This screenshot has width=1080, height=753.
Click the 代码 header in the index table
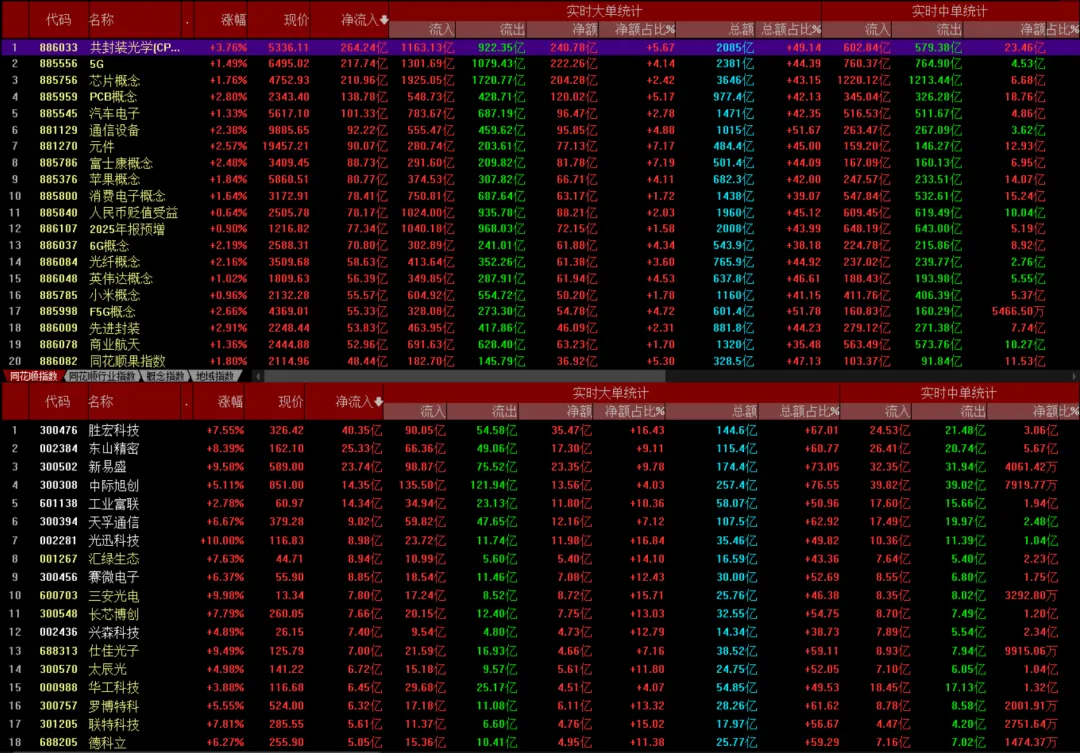pos(58,20)
